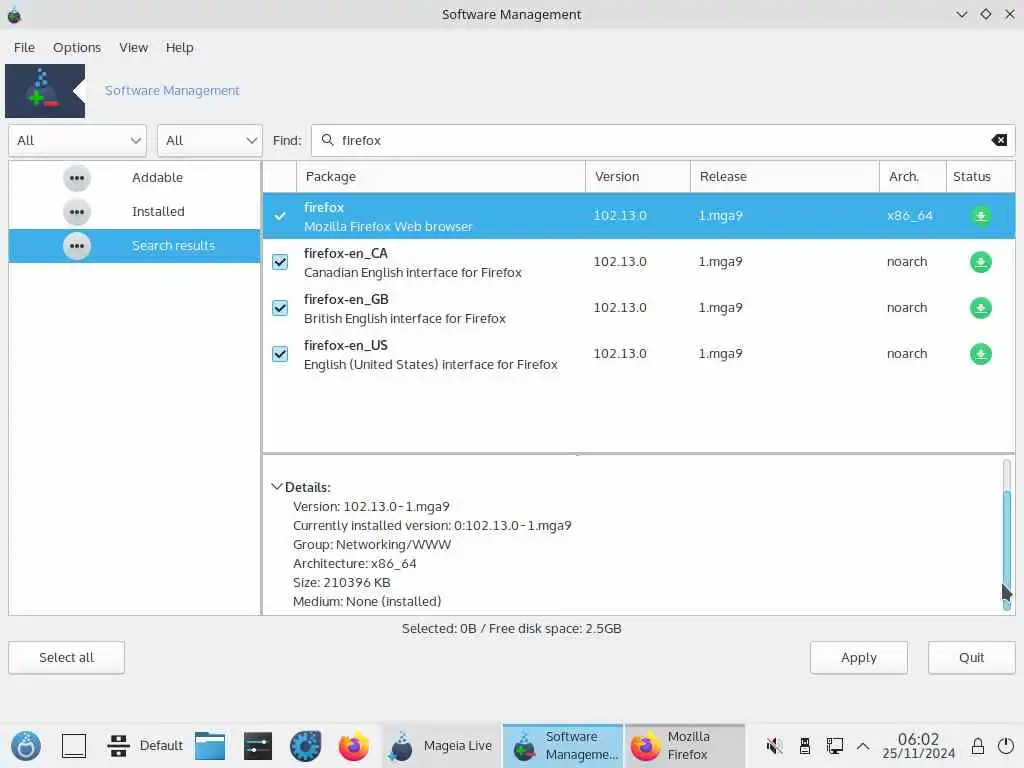This screenshot has width=1024, height=768.
Task: Collapse the Details section expander
Action: coord(277,487)
